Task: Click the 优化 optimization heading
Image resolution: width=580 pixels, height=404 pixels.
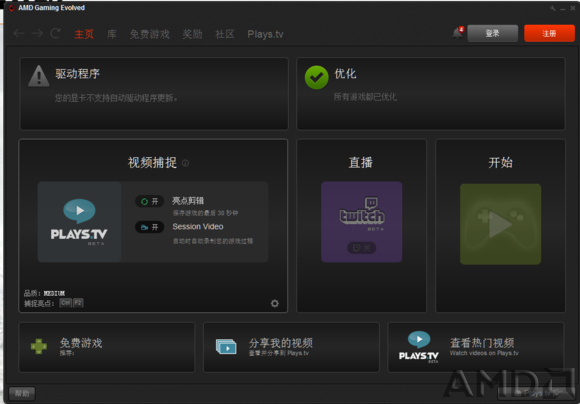Action: [345, 74]
